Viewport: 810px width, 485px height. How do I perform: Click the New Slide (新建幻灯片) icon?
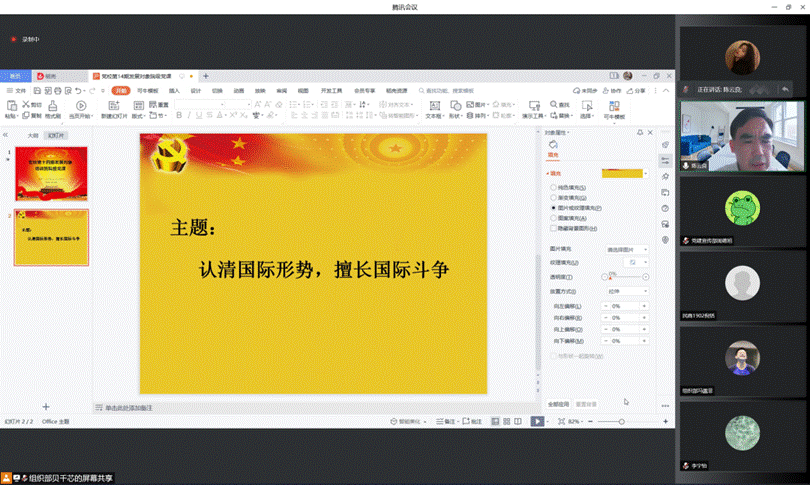coord(113,106)
